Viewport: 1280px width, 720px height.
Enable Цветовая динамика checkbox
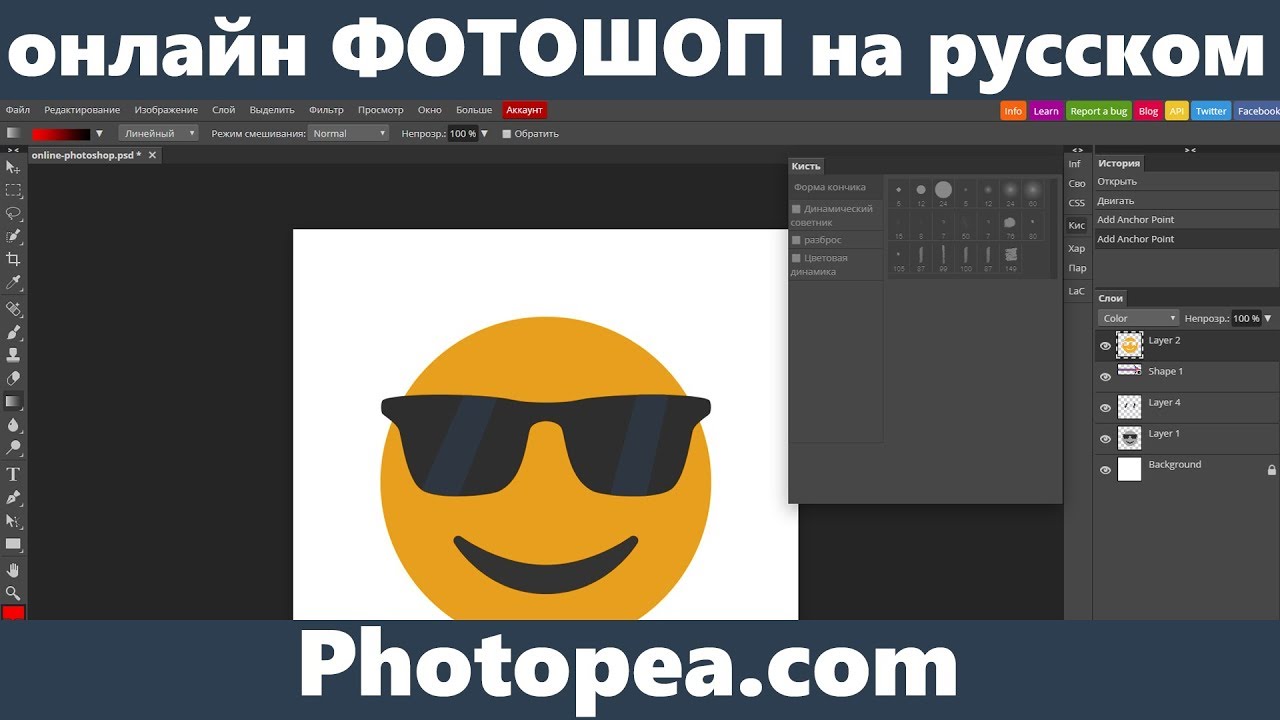pyautogui.click(x=796, y=258)
